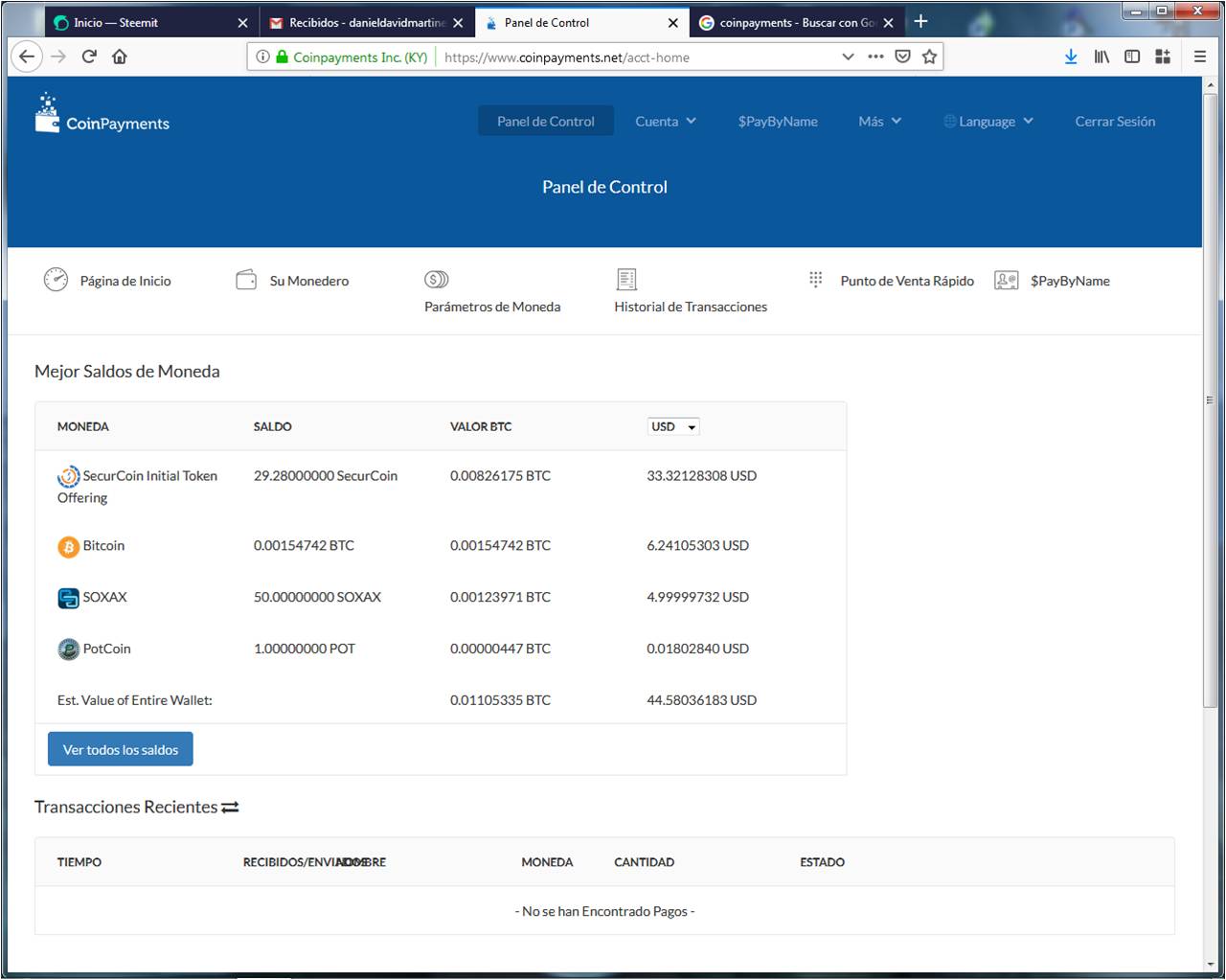Open Parámetros de Moneda link

[x=492, y=307]
